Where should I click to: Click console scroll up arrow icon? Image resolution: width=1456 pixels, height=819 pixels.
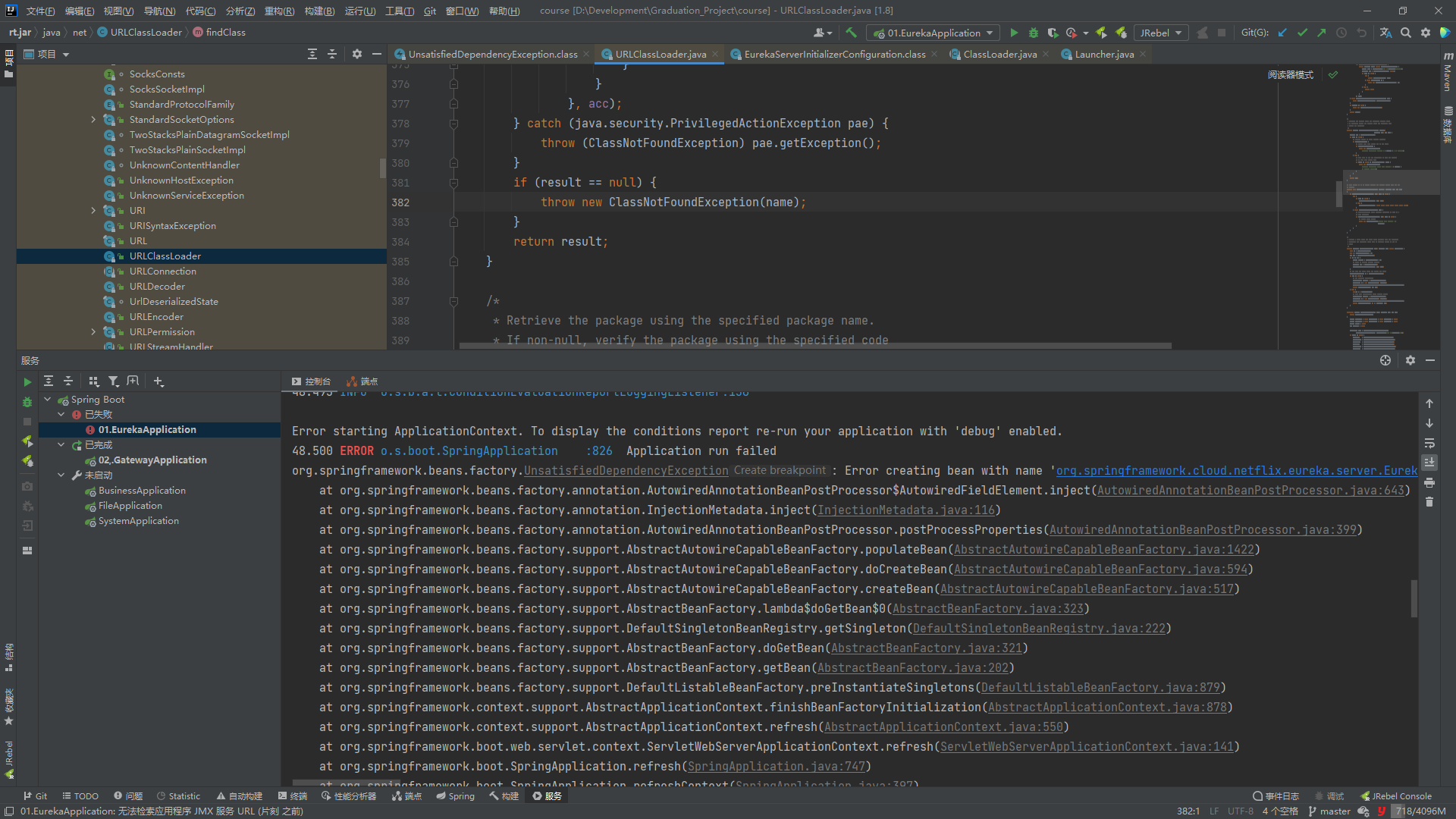coord(1429,403)
